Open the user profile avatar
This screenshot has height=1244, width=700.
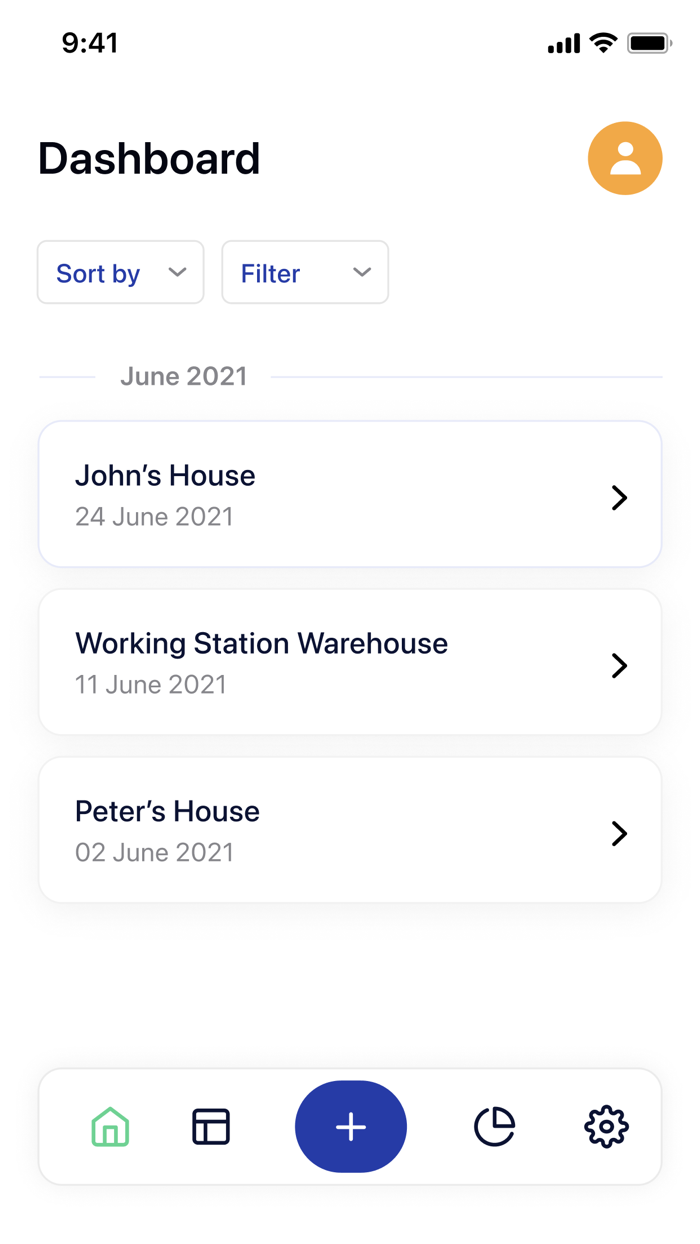[625, 158]
